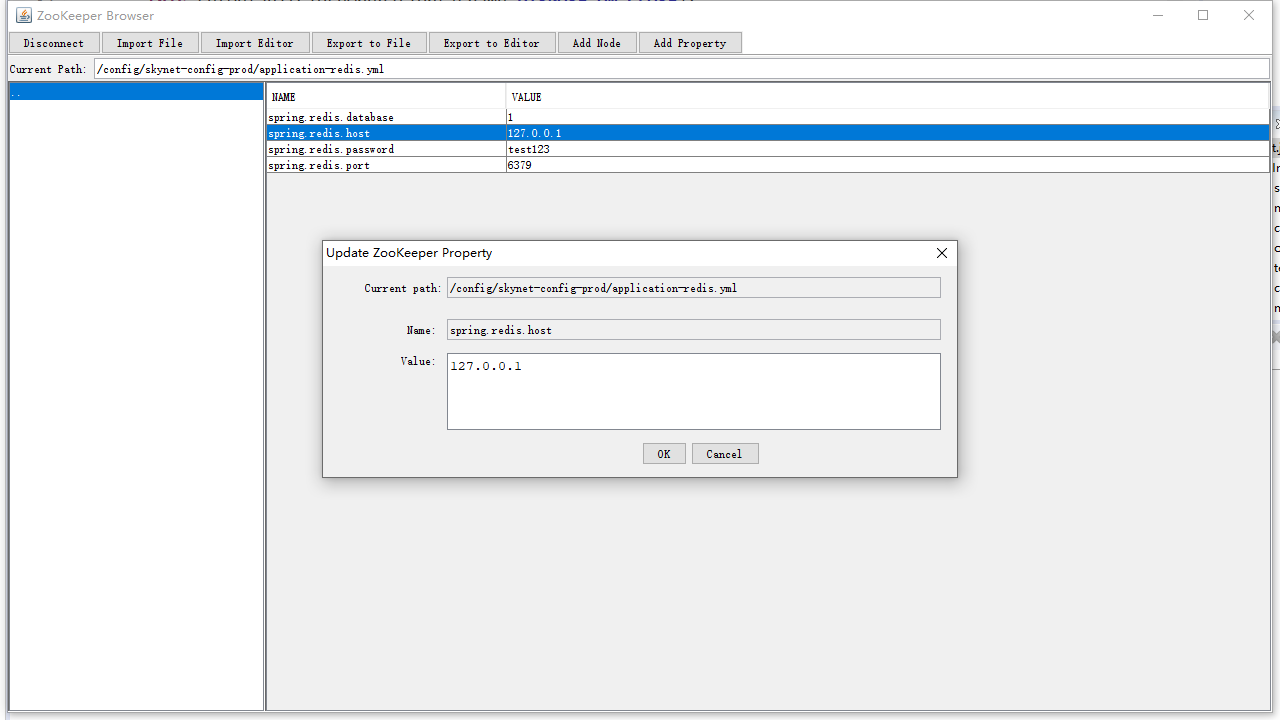This screenshot has width=1280, height=720.
Task: Confirm the dialog with OK
Action: click(x=664, y=454)
